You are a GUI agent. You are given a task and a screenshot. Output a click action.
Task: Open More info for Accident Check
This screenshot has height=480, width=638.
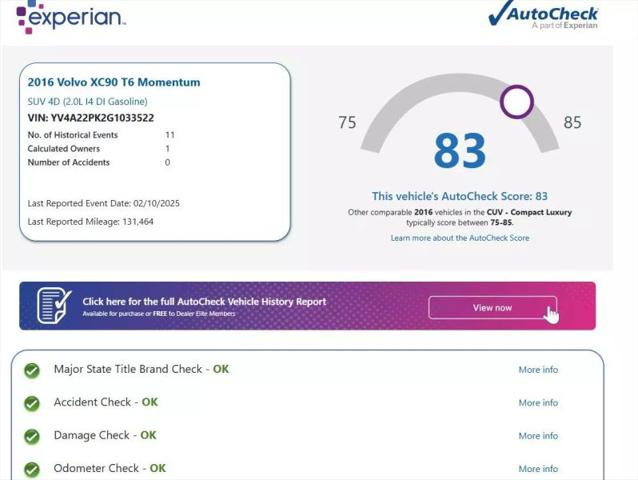pos(538,403)
